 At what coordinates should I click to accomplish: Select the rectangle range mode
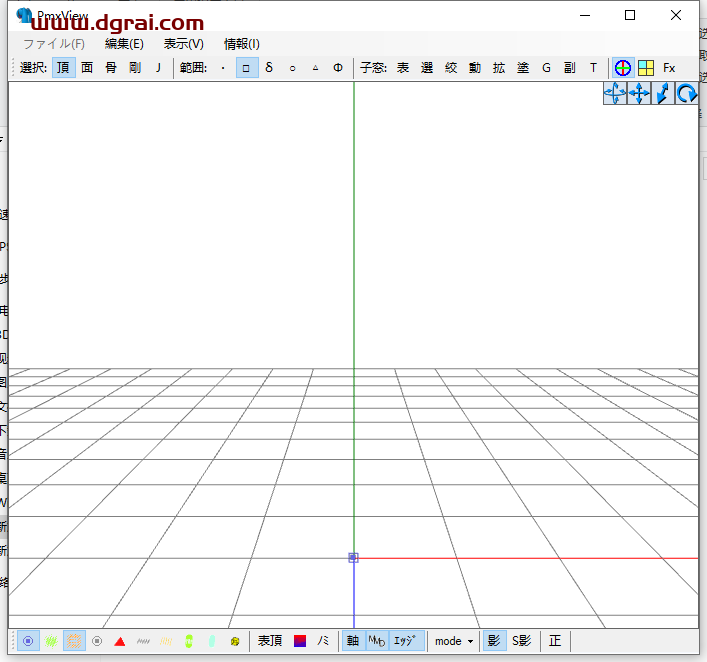247,68
